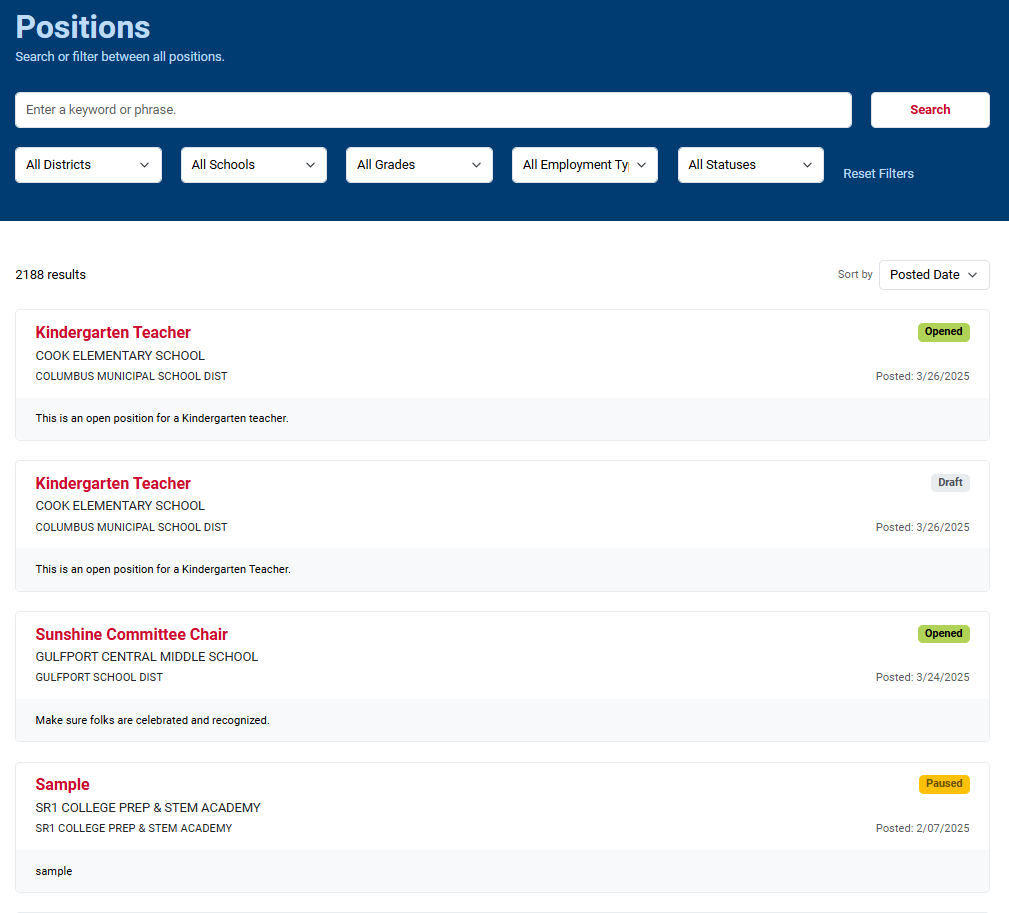Click GULFPORT SCHOOL DIST district name
Image resolution: width=1009 pixels, height=913 pixels.
[99, 677]
